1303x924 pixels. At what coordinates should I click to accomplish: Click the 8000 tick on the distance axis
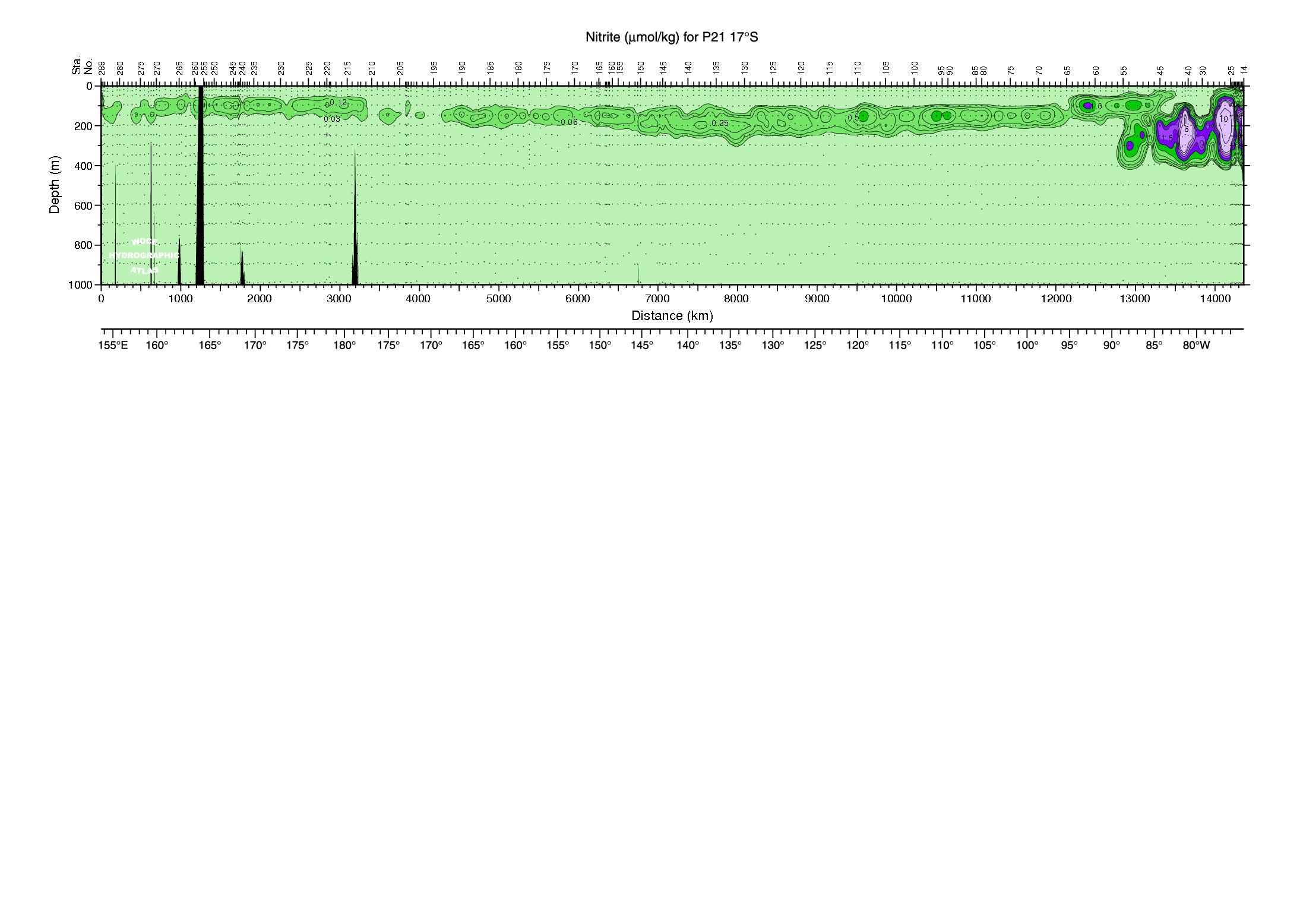737,299
